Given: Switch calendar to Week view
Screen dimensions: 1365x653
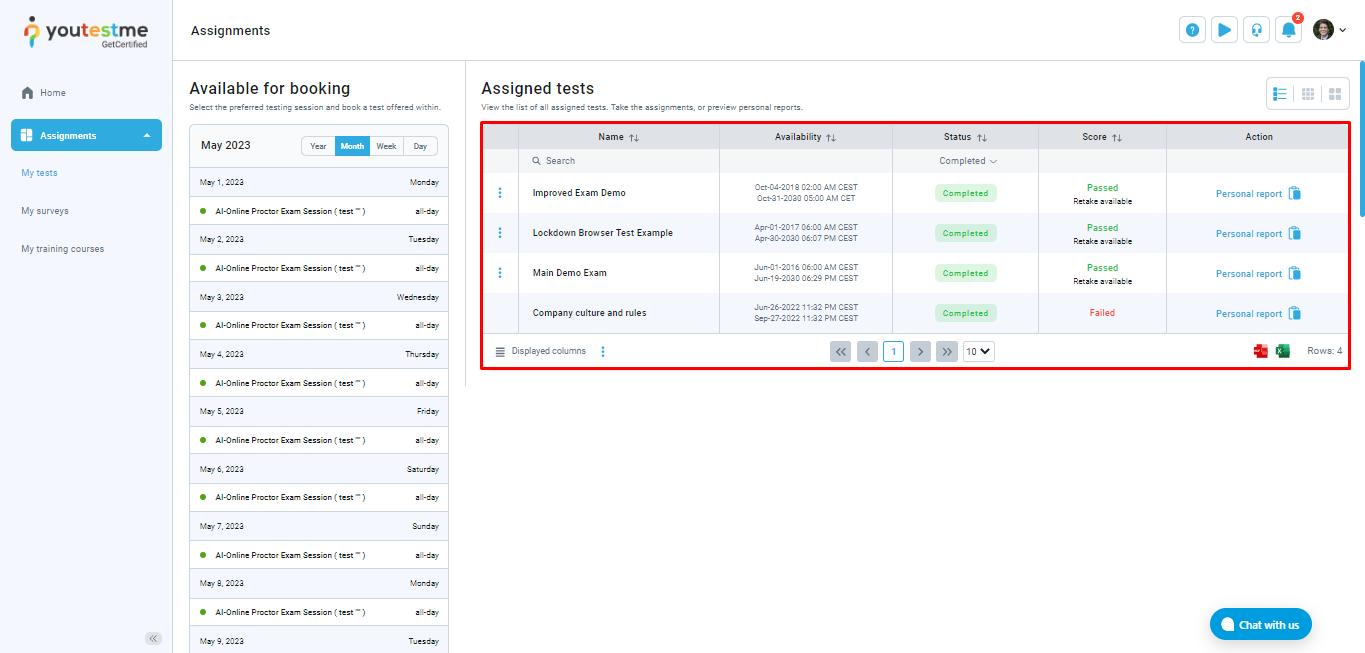Looking at the screenshot, I should click(x=386, y=146).
